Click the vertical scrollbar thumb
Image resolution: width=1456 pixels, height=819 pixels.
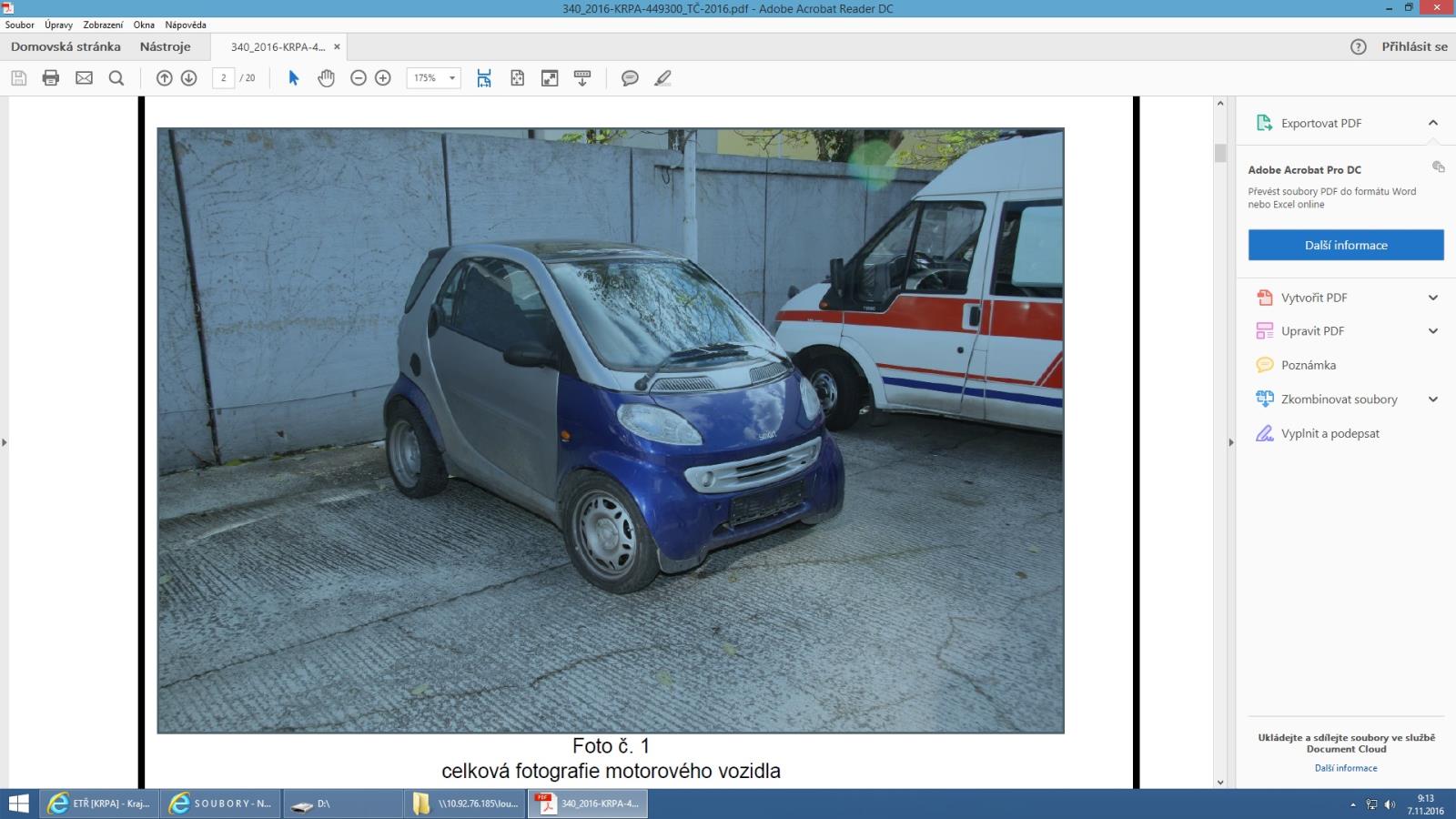(1220, 153)
